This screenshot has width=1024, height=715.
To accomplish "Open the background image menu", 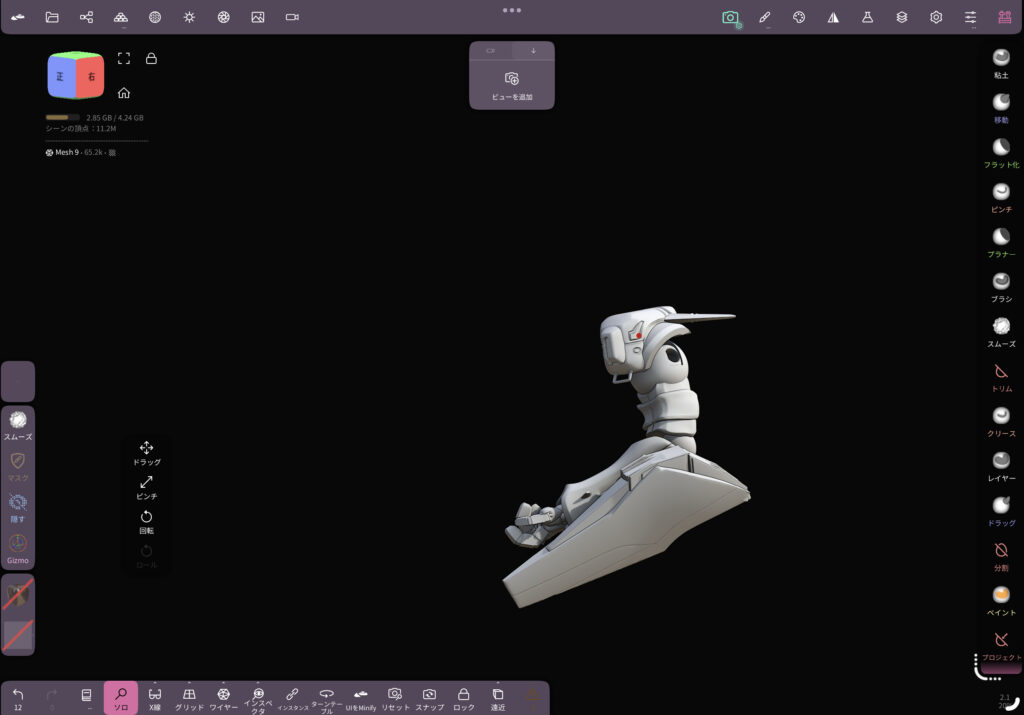I will (x=258, y=17).
